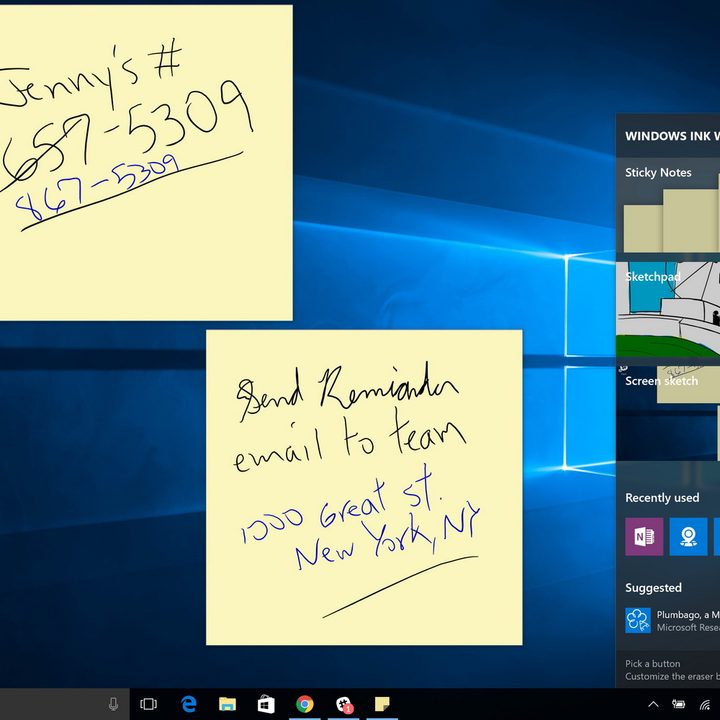This screenshot has height=720, width=720.
Task: Open Slack with the notification badge
Action: click(343, 704)
